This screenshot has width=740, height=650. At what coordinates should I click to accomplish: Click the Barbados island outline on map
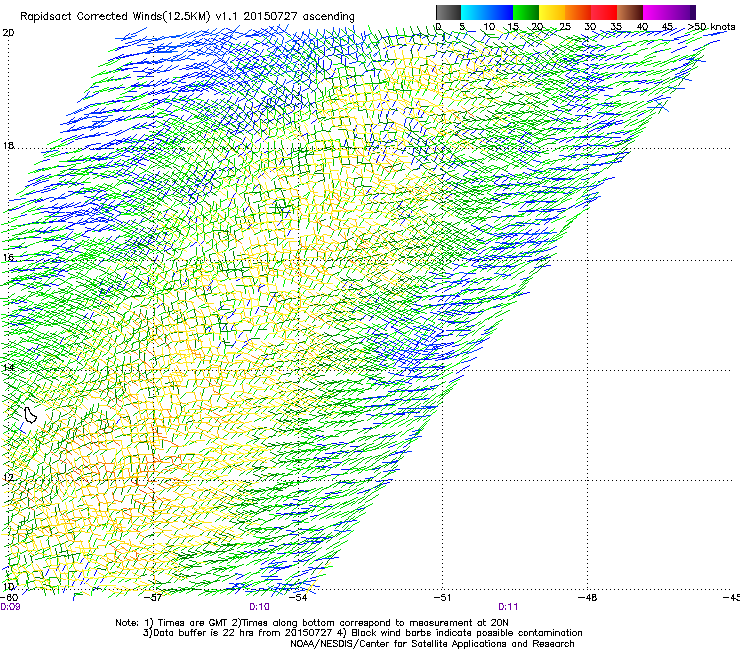(x=31, y=415)
